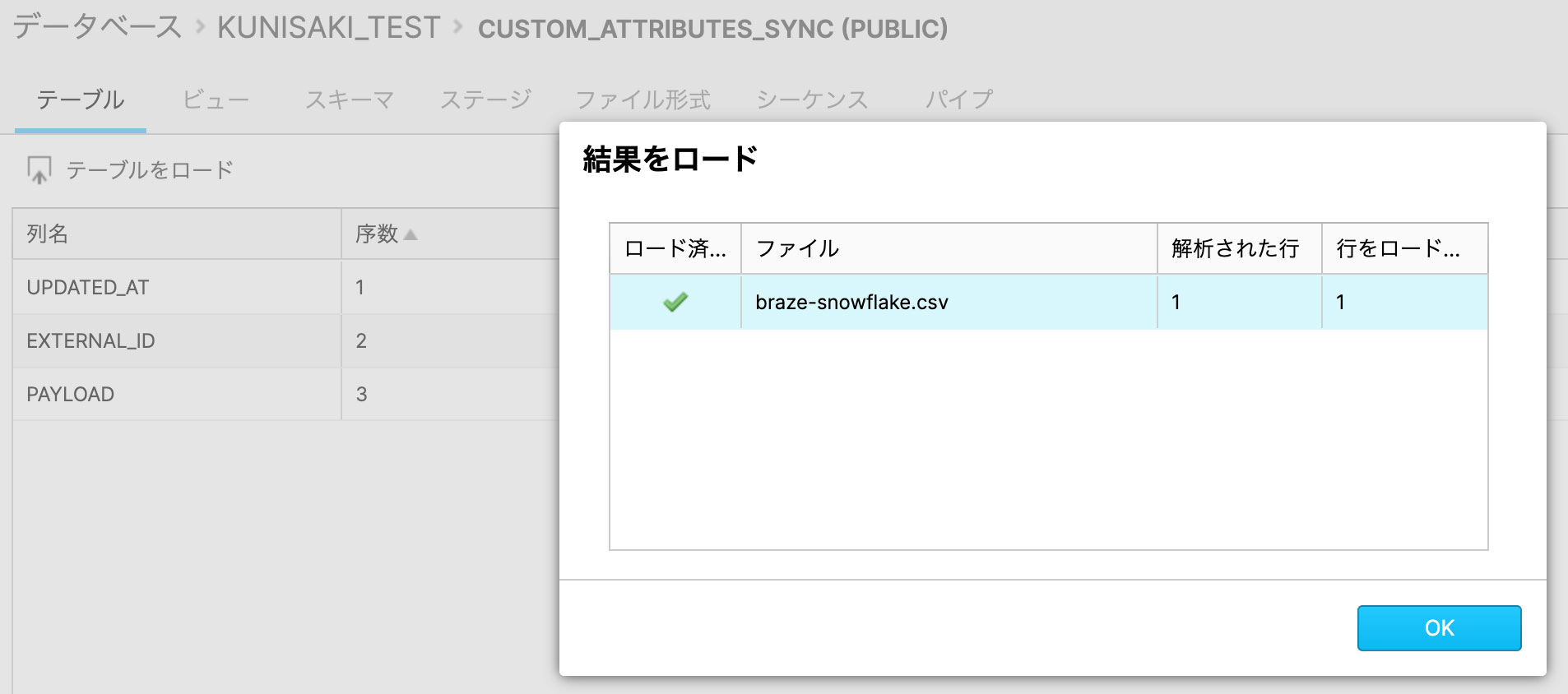This screenshot has height=694, width=1568.
Task: Switch to the ビュー tab
Action: click(216, 100)
